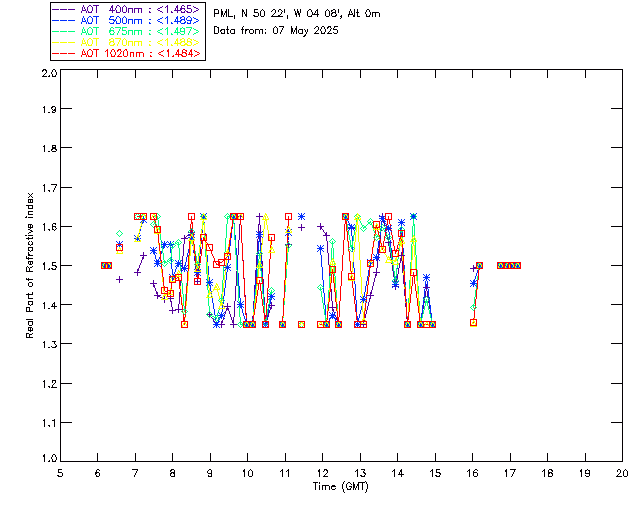Click the 13 x-axis label

pyautogui.click(x=360, y=473)
